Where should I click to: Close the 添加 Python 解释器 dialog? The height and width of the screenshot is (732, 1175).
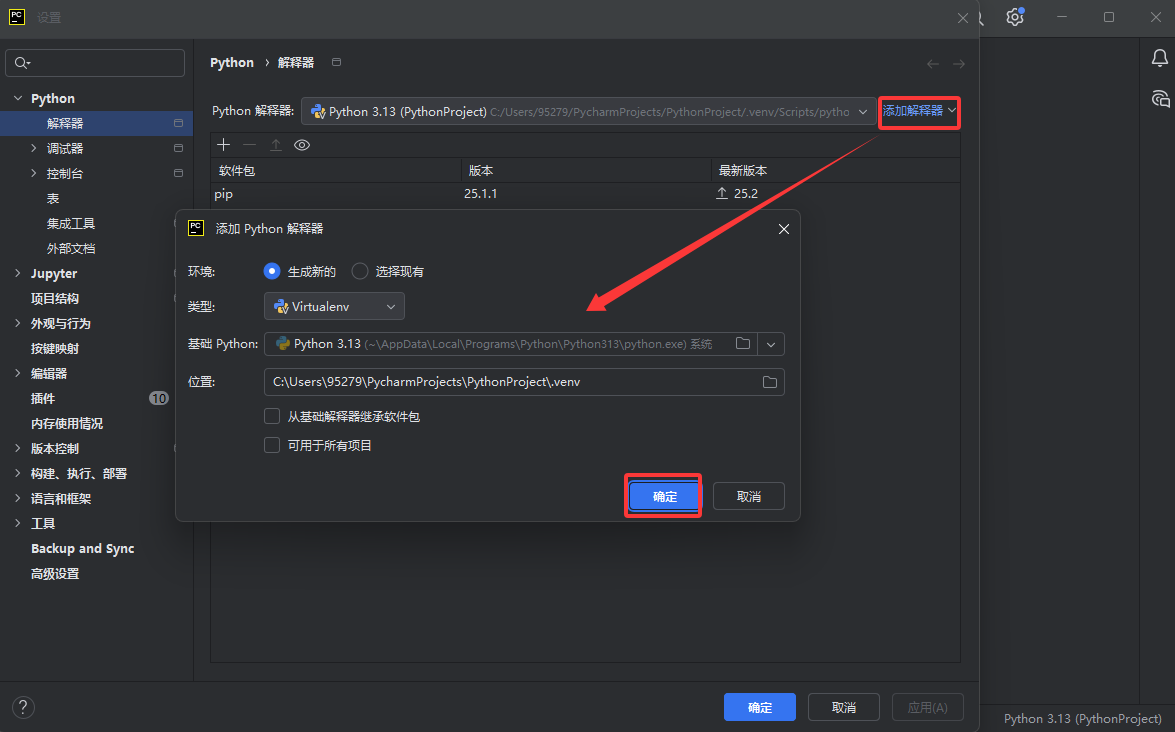784,229
